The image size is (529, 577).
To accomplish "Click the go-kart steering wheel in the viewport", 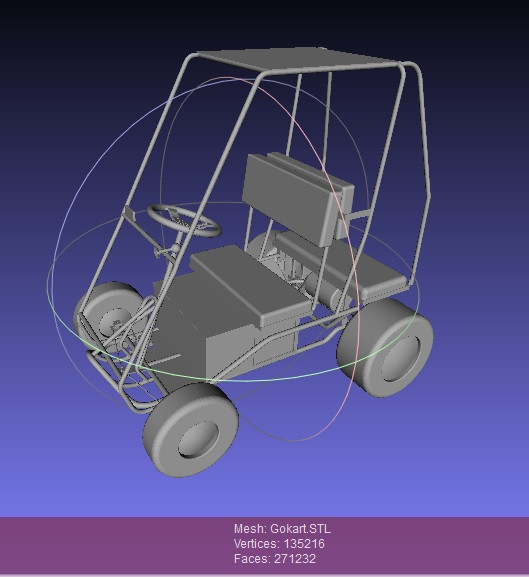I will point(185,220).
